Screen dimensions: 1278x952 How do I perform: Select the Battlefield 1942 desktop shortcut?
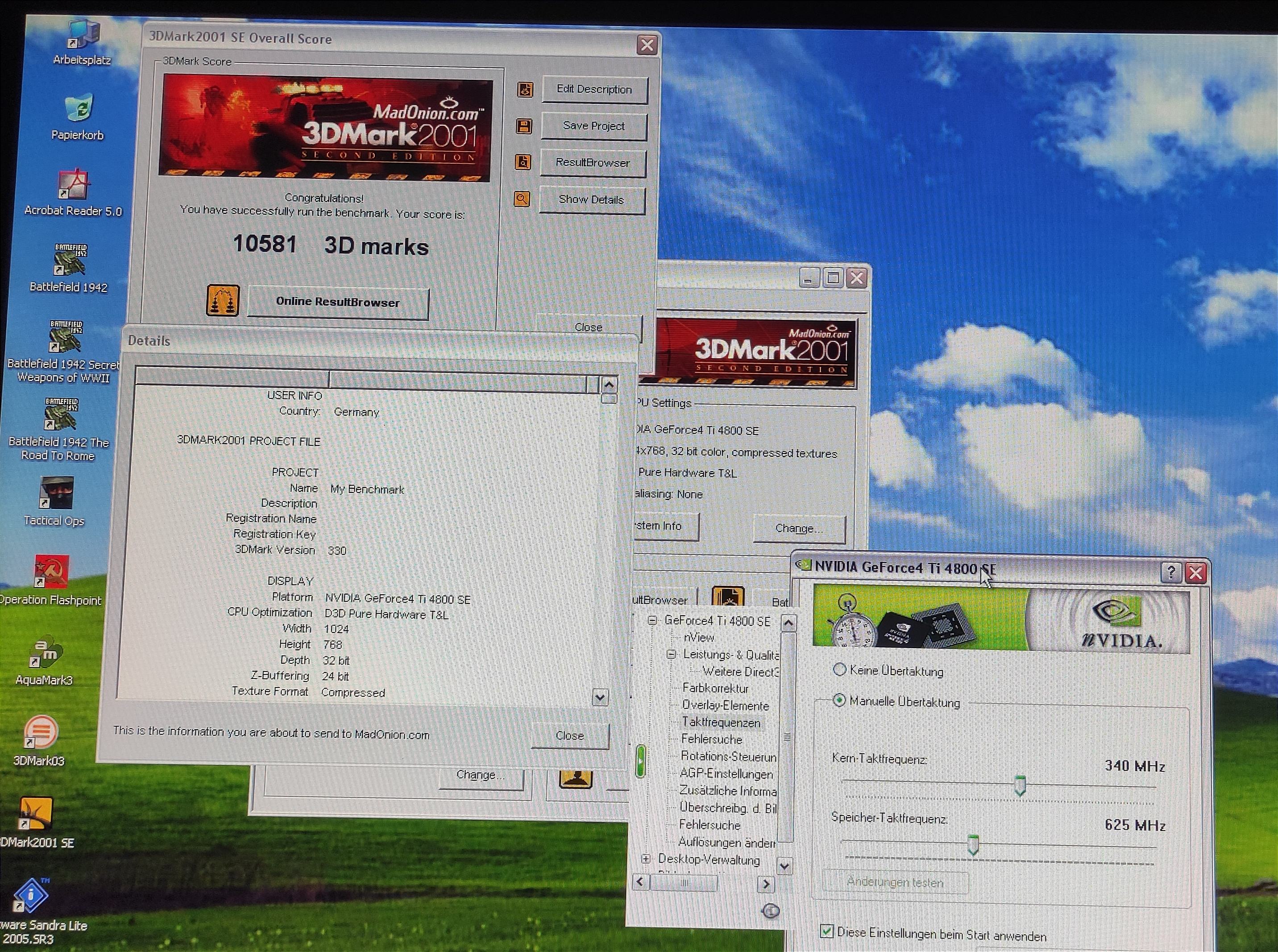[69, 269]
